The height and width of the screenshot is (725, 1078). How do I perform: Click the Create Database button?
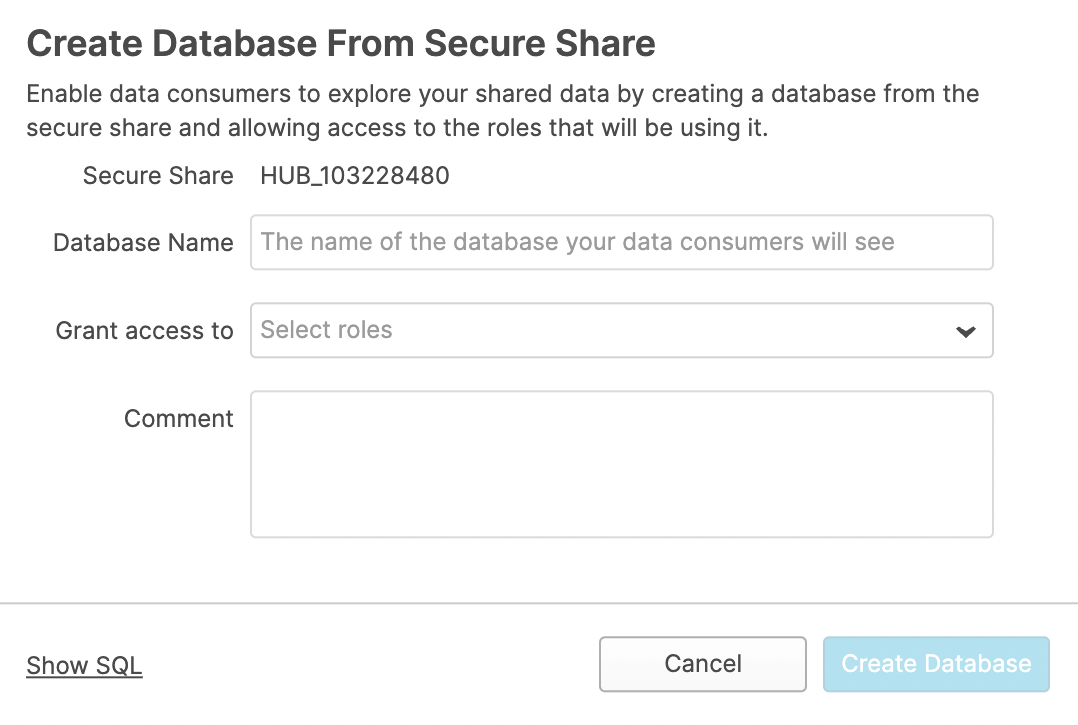[935, 664]
